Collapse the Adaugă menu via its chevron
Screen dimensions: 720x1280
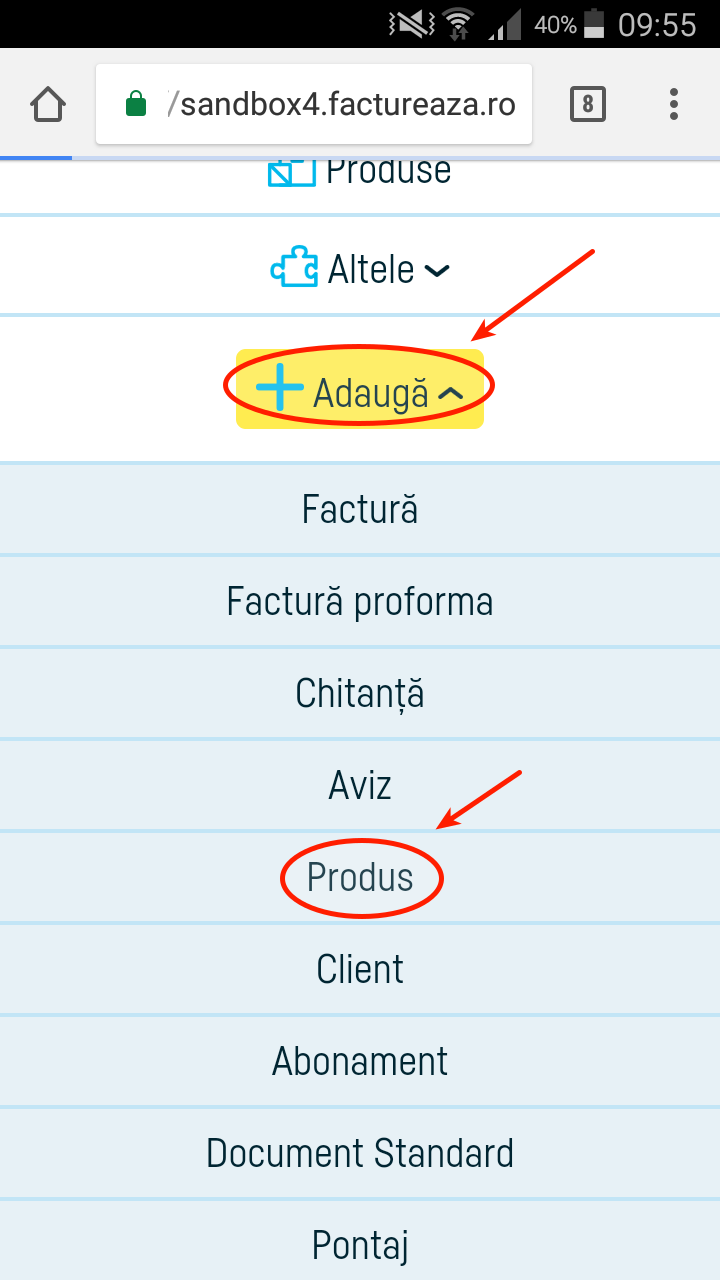tap(452, 391)
